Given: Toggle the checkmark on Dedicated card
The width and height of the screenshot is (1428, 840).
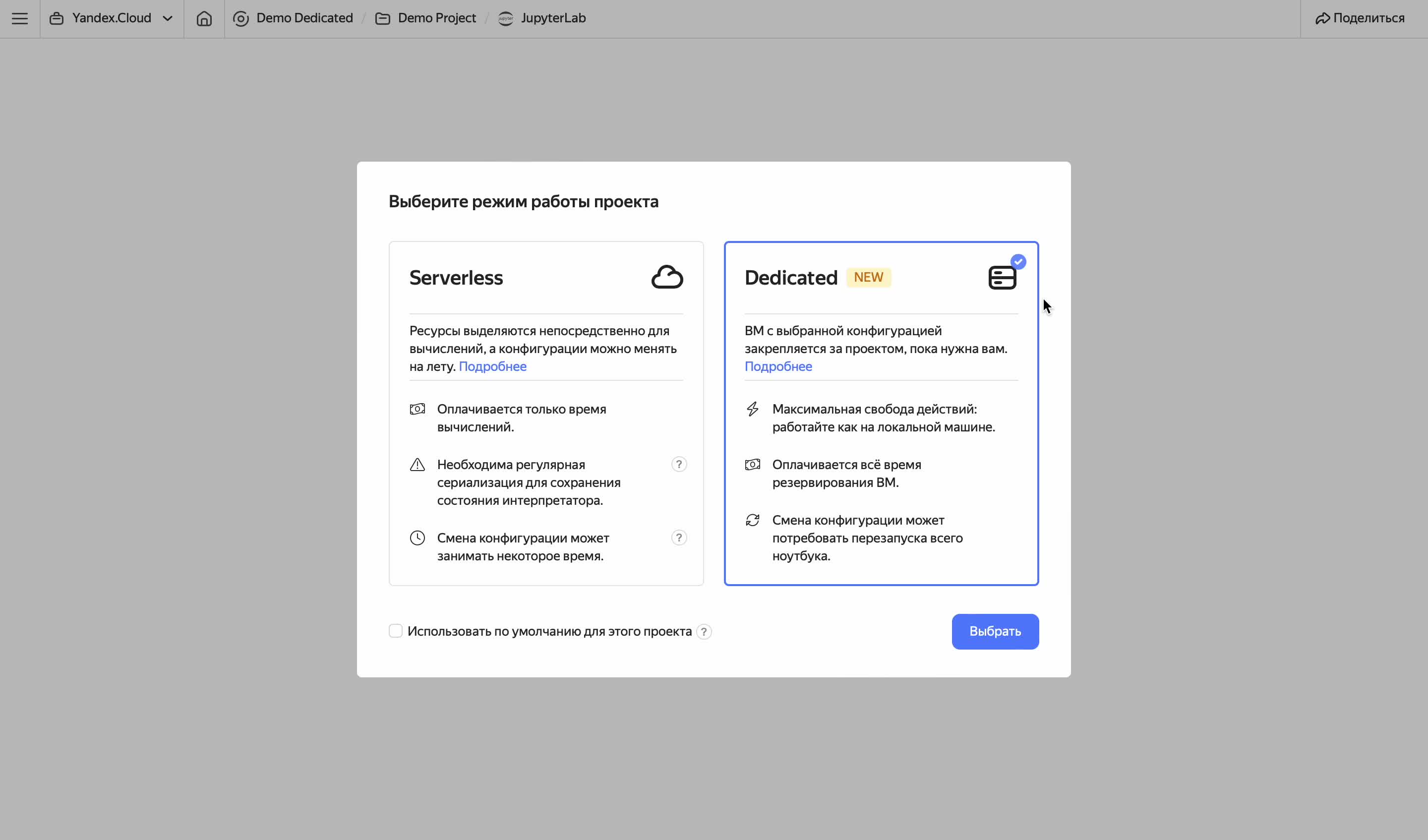Looking at the screenshot, I should pos(1019,261).
